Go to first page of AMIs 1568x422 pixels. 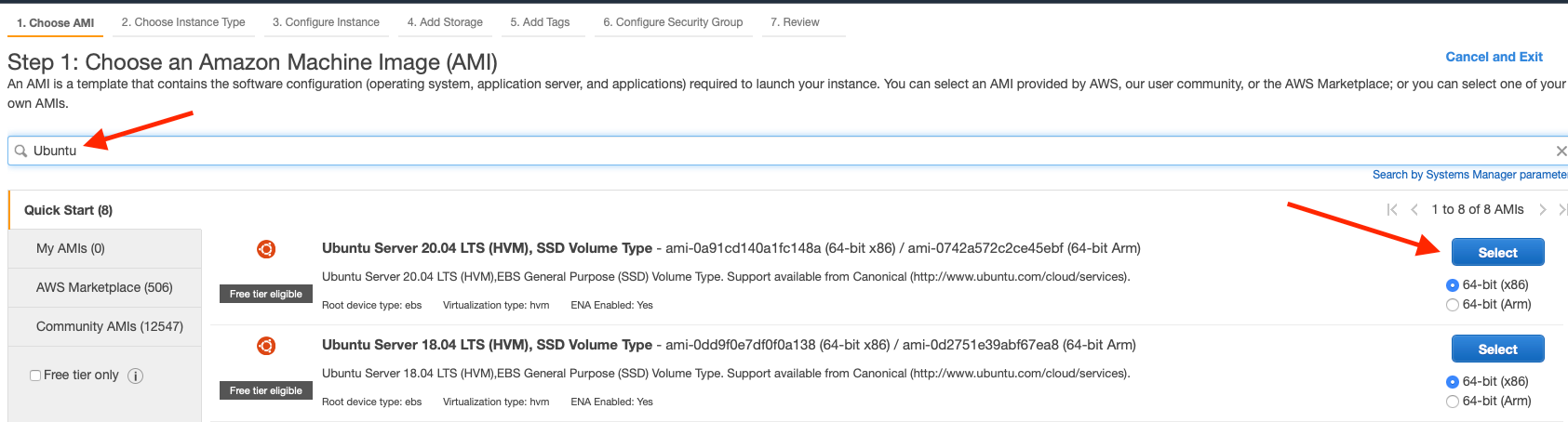click(x=1392, y=209)
